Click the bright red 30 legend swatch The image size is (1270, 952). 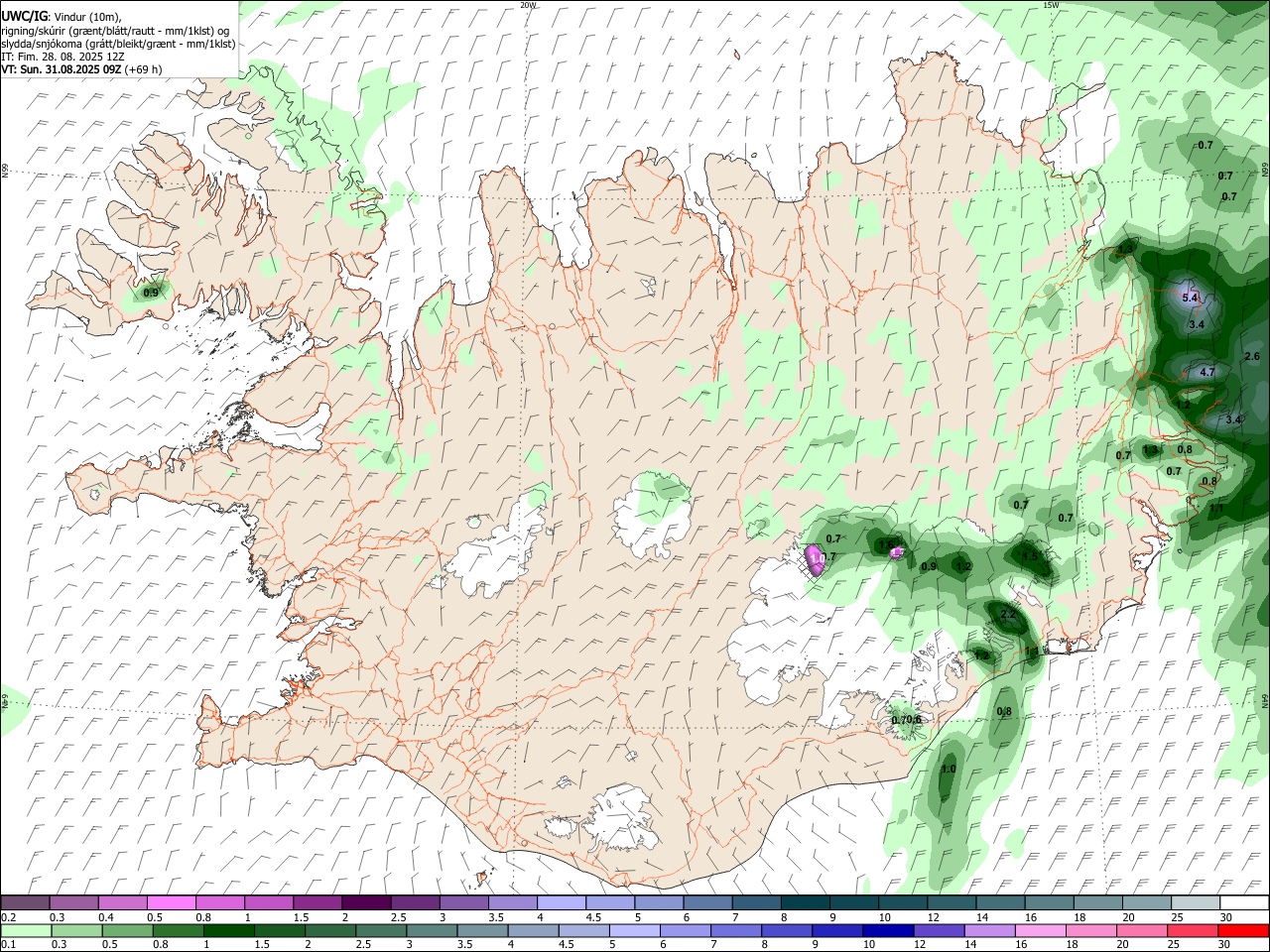[x=1242, y=930]
